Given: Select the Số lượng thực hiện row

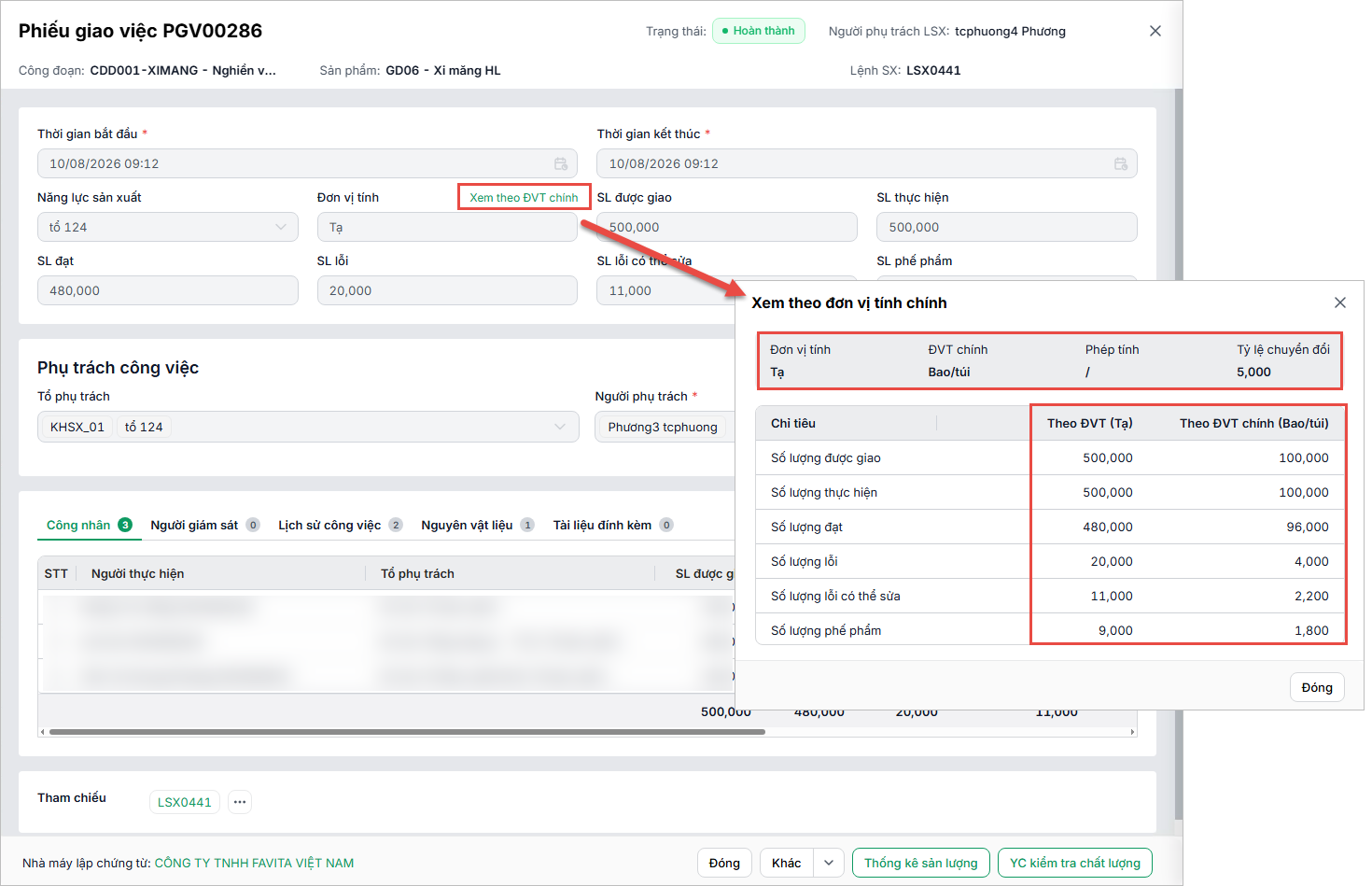Looking at the screenshot, I should tap(1050, 492).
